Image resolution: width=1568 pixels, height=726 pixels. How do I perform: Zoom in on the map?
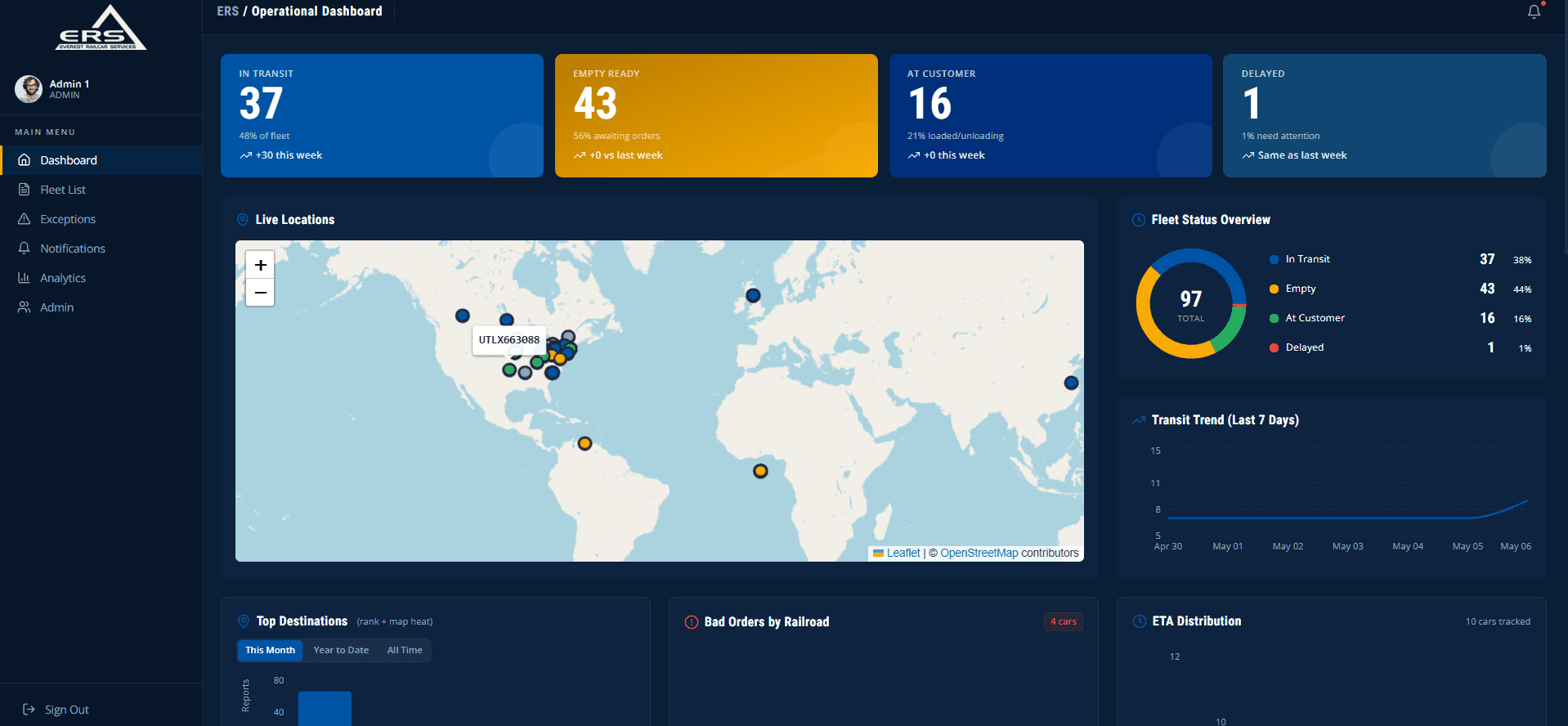pos(260,265)
